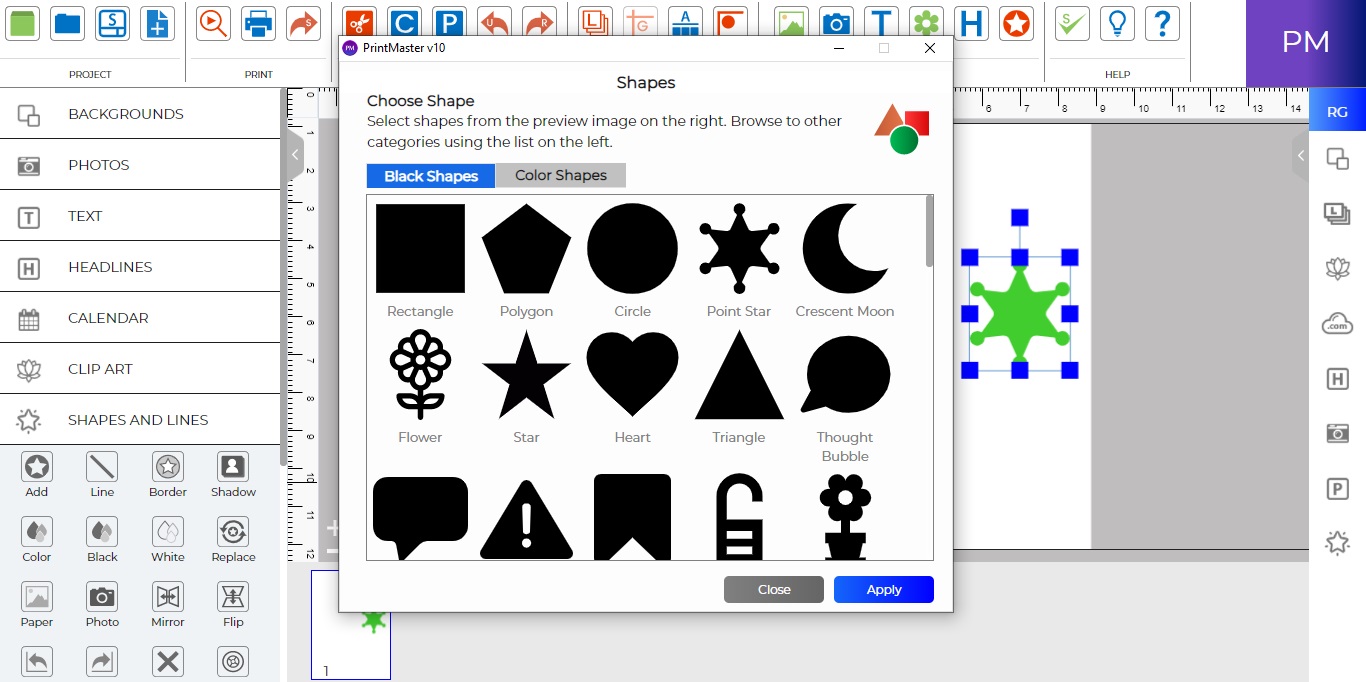Open the CLIP ART section
The image size is (1366, 682).
coord(140,369)
